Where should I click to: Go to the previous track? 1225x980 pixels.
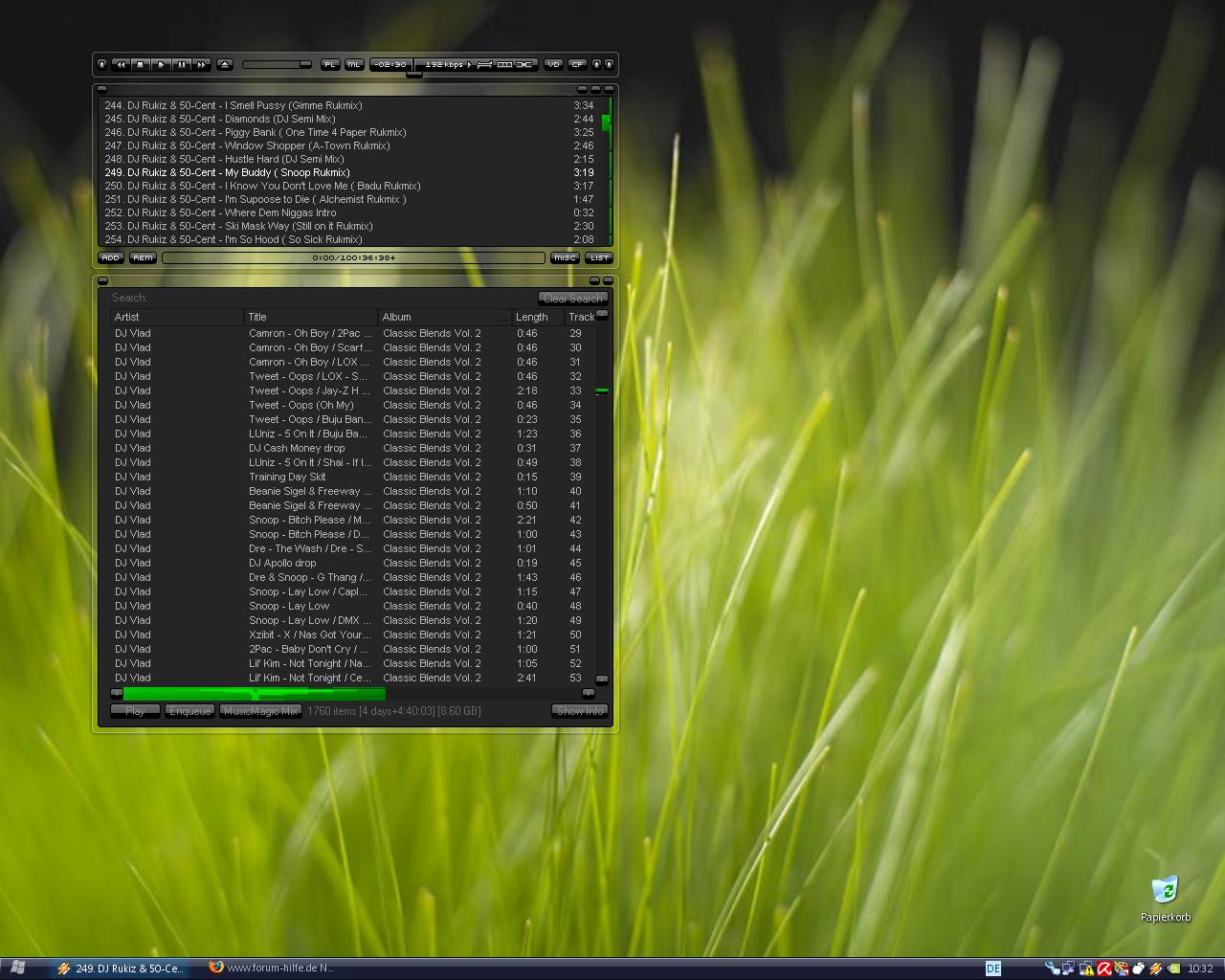tap(121, 64)
